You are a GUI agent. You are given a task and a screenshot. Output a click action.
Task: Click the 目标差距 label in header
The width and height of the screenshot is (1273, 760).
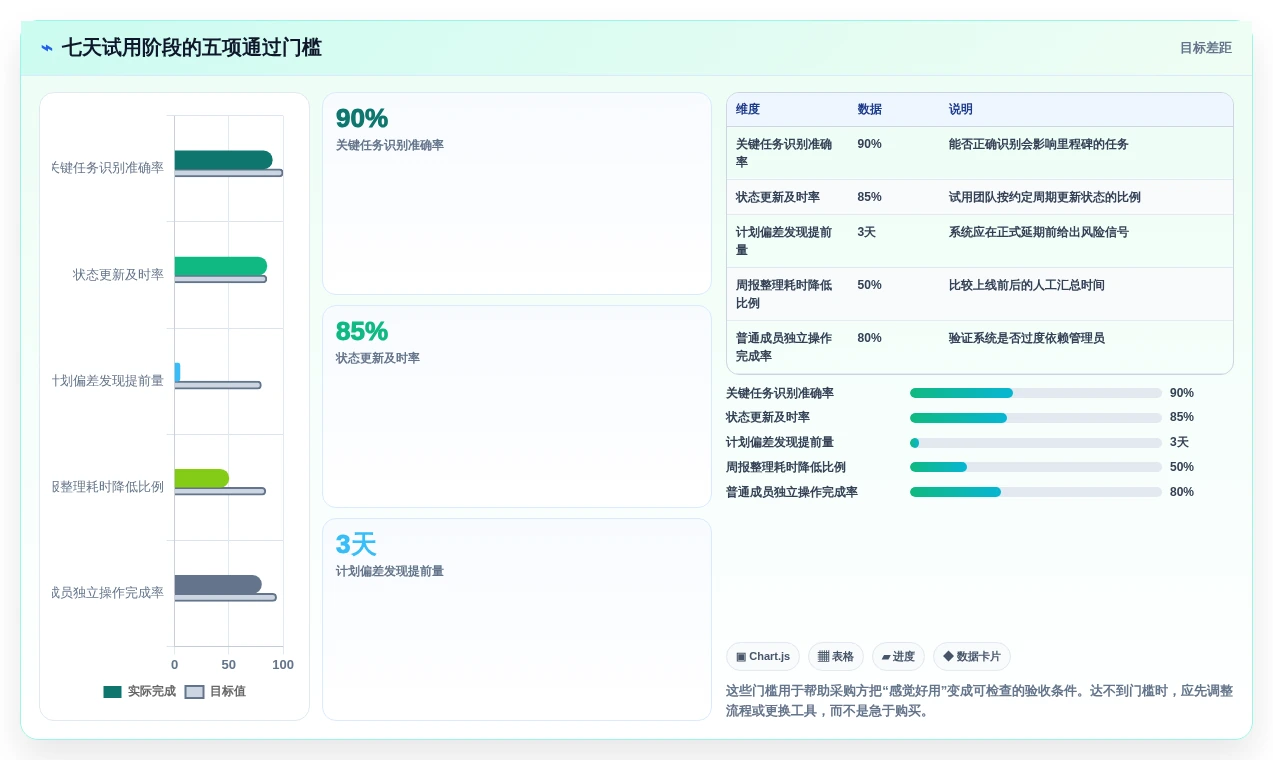pos(1205,48)
